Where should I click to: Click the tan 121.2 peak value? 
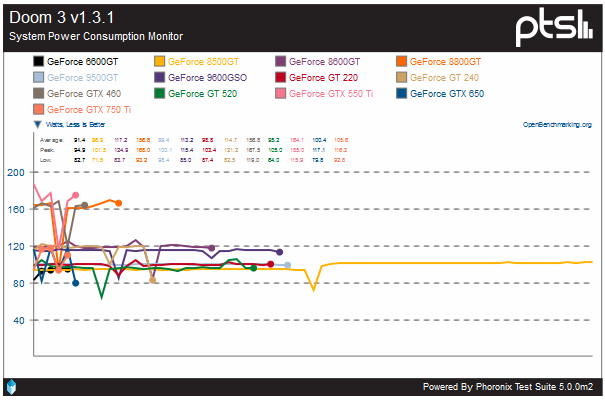pos(231,150)
